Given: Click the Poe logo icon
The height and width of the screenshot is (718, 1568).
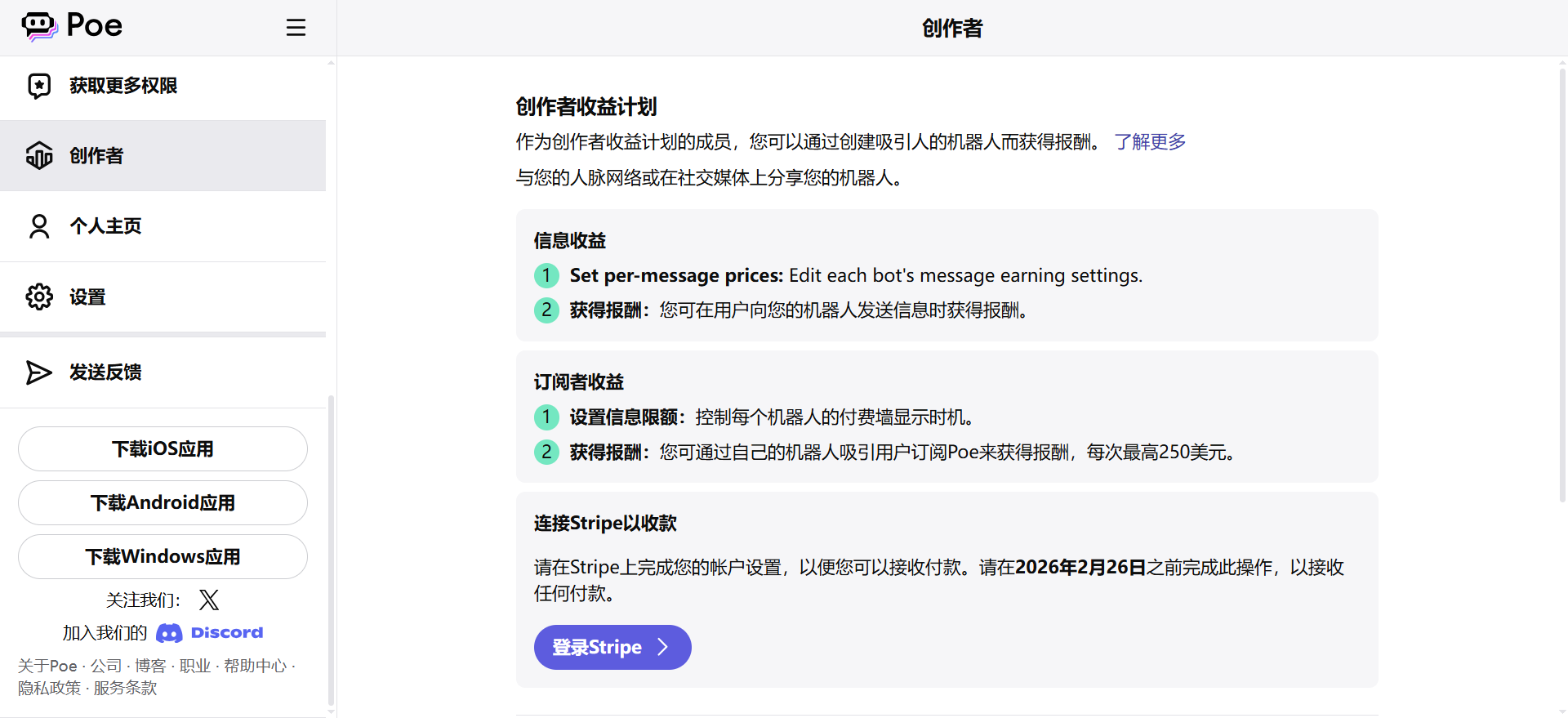Looking at the screenshot, I should click(39, 26).
